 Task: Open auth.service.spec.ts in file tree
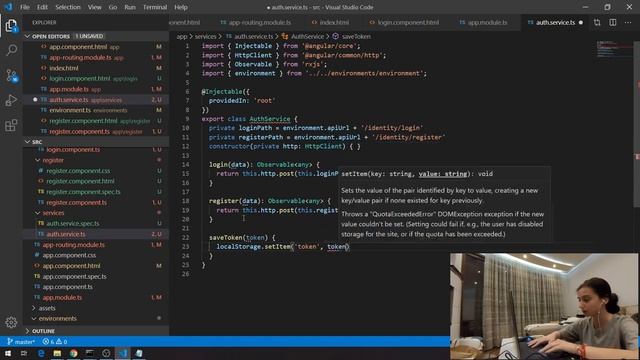pos(73,224)
